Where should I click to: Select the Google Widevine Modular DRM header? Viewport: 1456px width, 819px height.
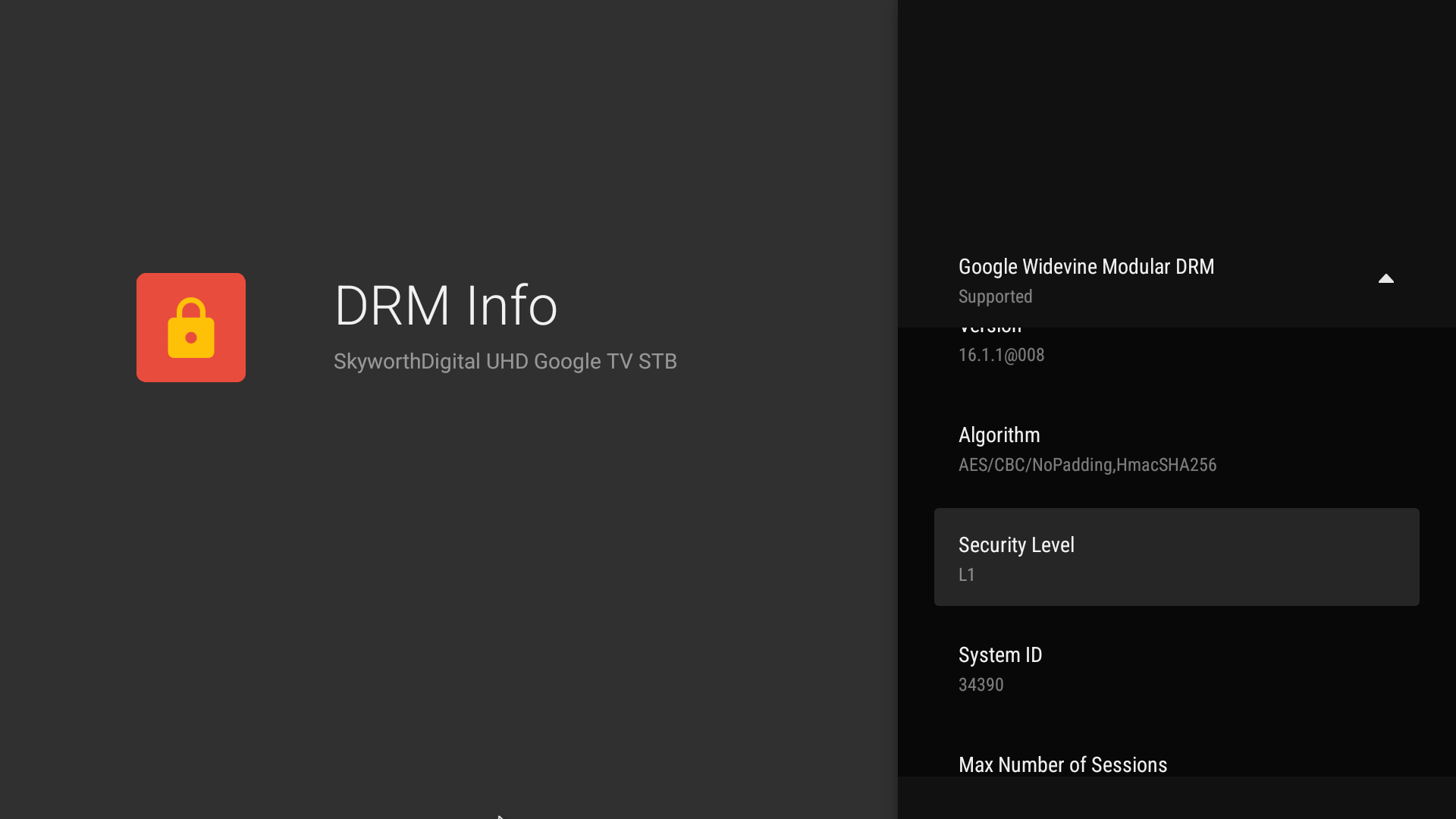click(x=1086, y=267)
